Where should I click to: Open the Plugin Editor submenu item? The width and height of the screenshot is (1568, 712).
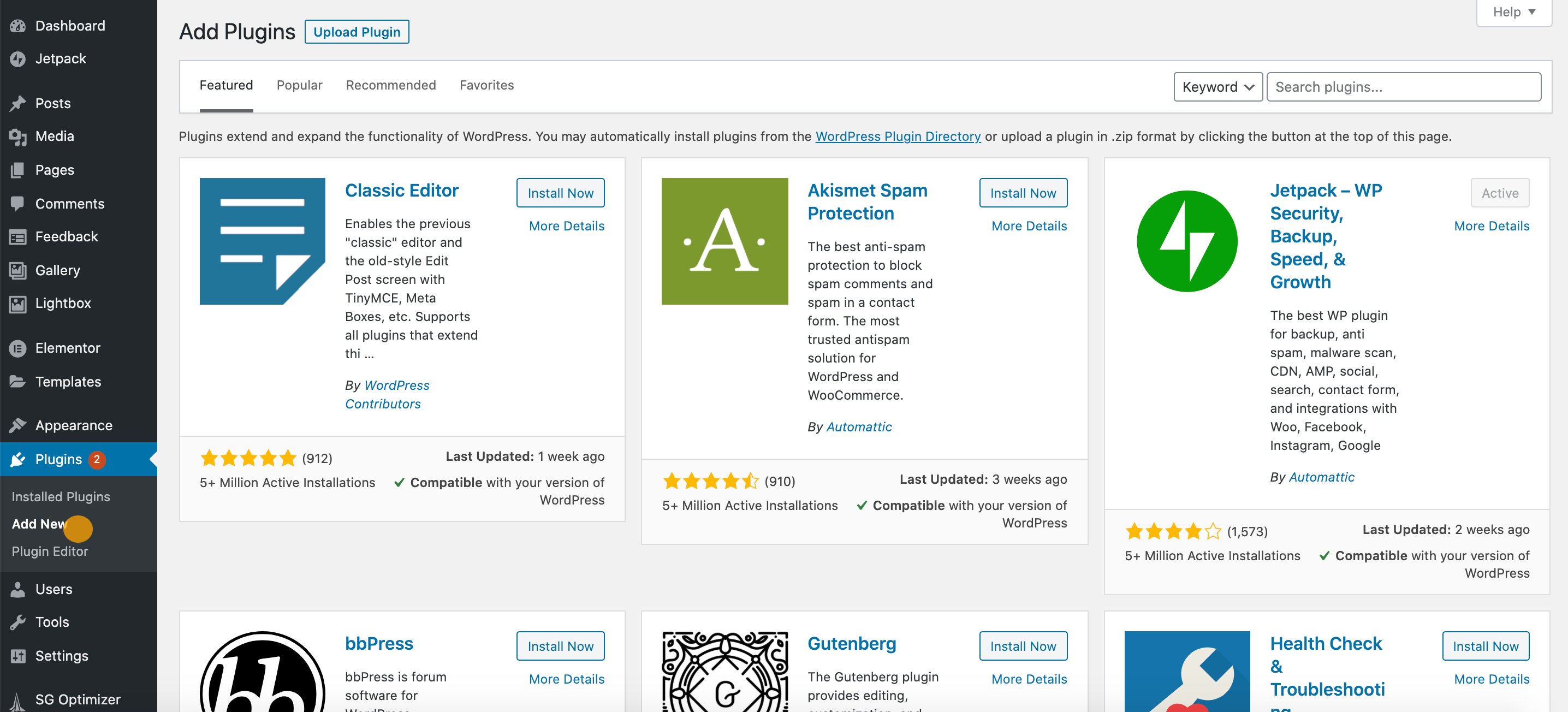point(50,551)
